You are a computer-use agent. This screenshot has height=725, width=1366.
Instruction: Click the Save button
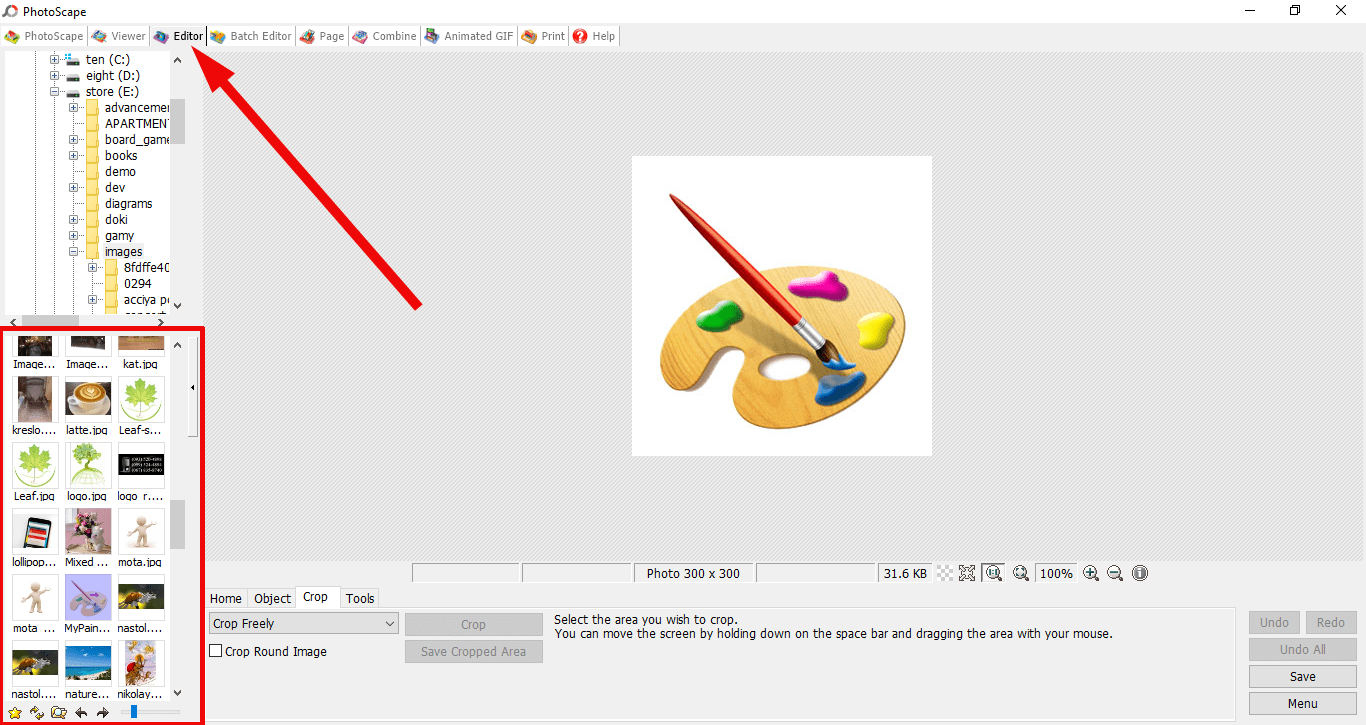1302,676
